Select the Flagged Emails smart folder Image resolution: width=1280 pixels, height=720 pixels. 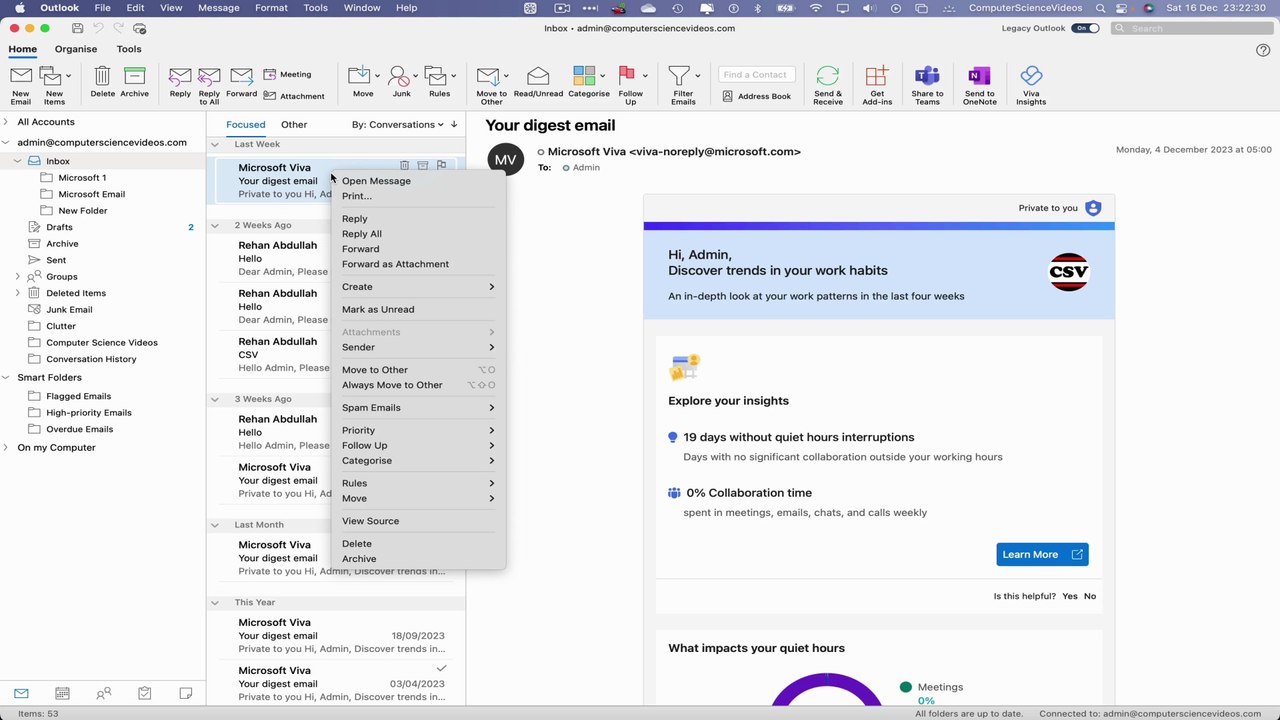click(78, 396)
